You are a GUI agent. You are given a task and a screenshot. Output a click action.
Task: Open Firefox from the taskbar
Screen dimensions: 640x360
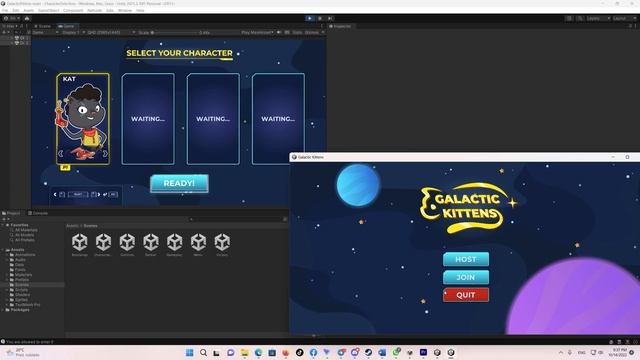(x=286, y=353)
